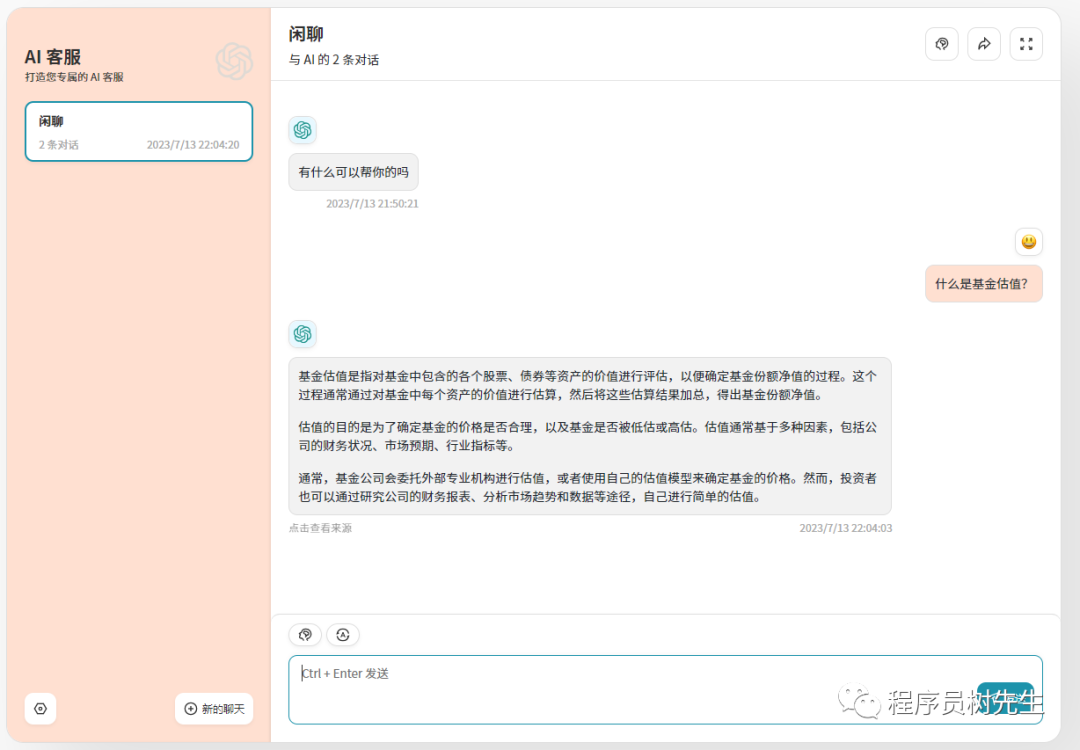Click the smiley user avatar icon
The height and width of the screenshot is (750, 1080).
pos(1028,242)
